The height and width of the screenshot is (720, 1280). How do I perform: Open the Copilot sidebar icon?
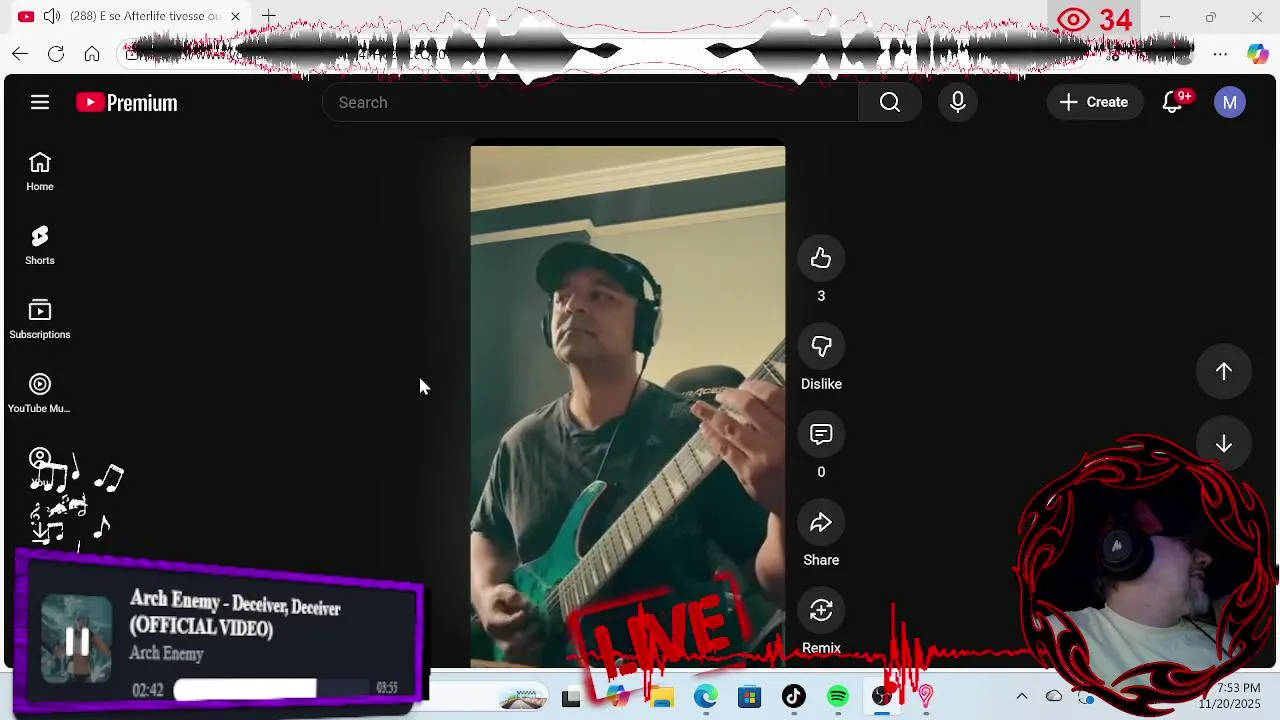pos(1257,54)
